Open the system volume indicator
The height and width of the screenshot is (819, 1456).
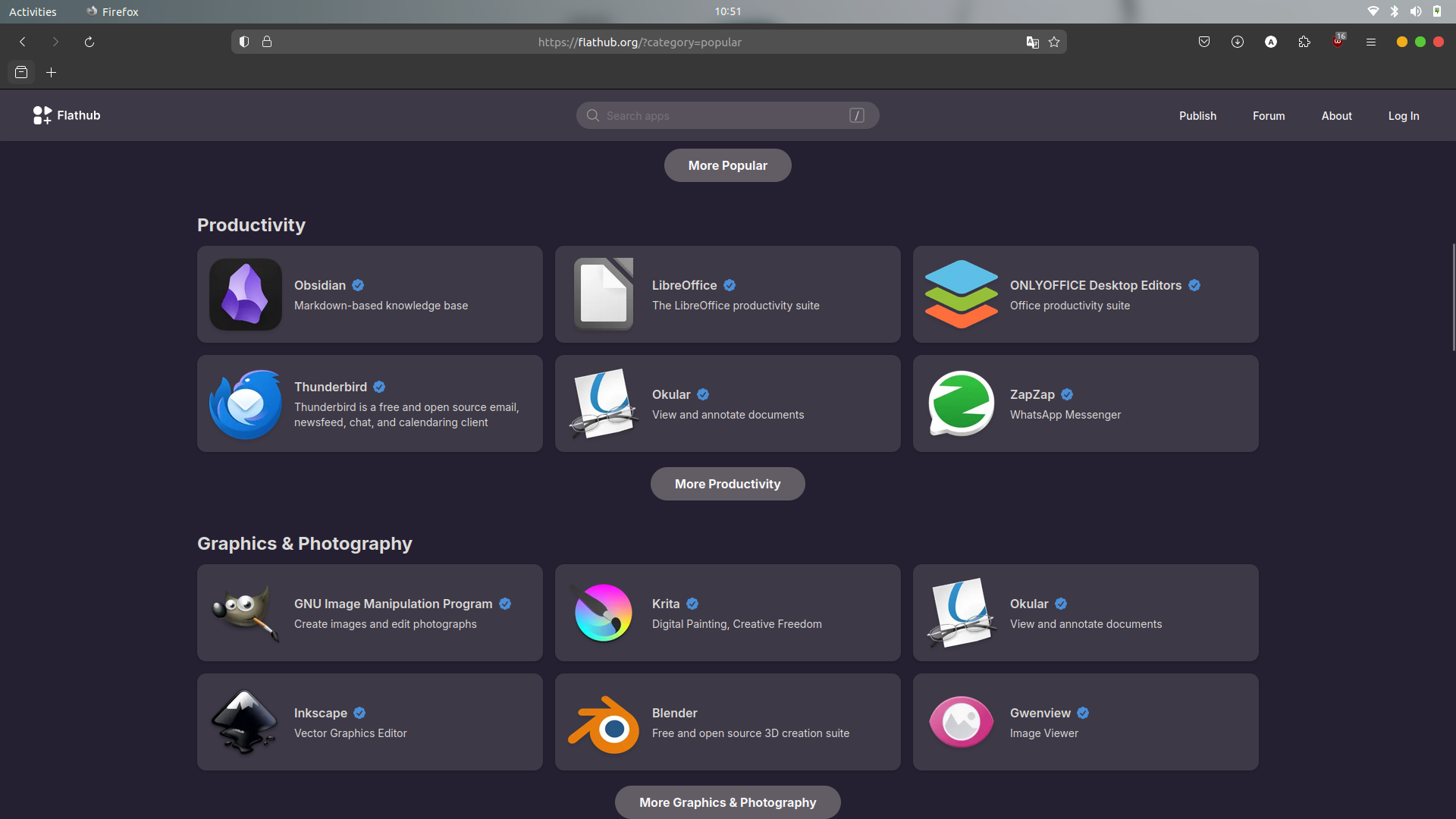(x=1416, y=11)
